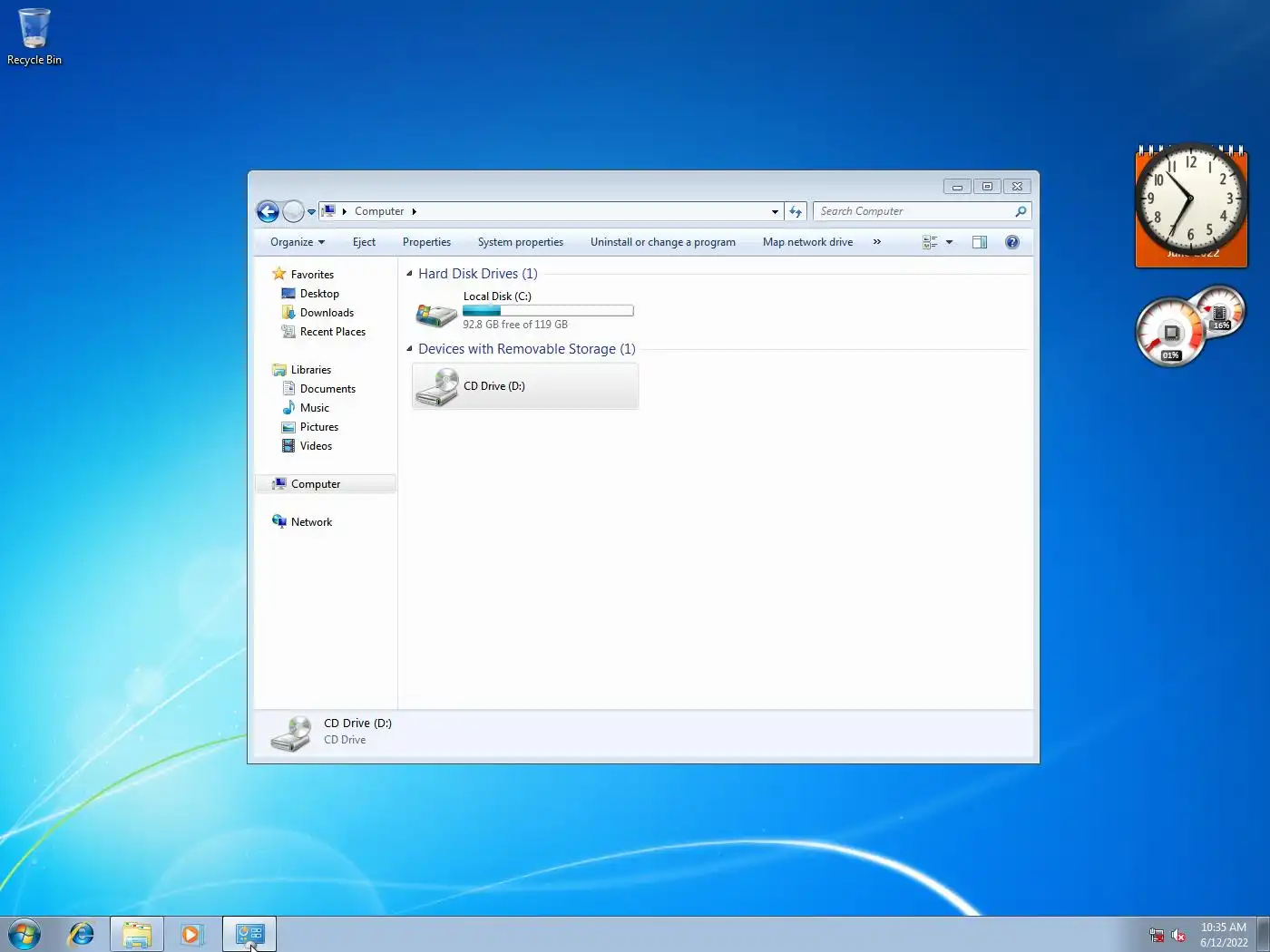Collapse the Hard Disk Drives group

[x=409, y=274]
